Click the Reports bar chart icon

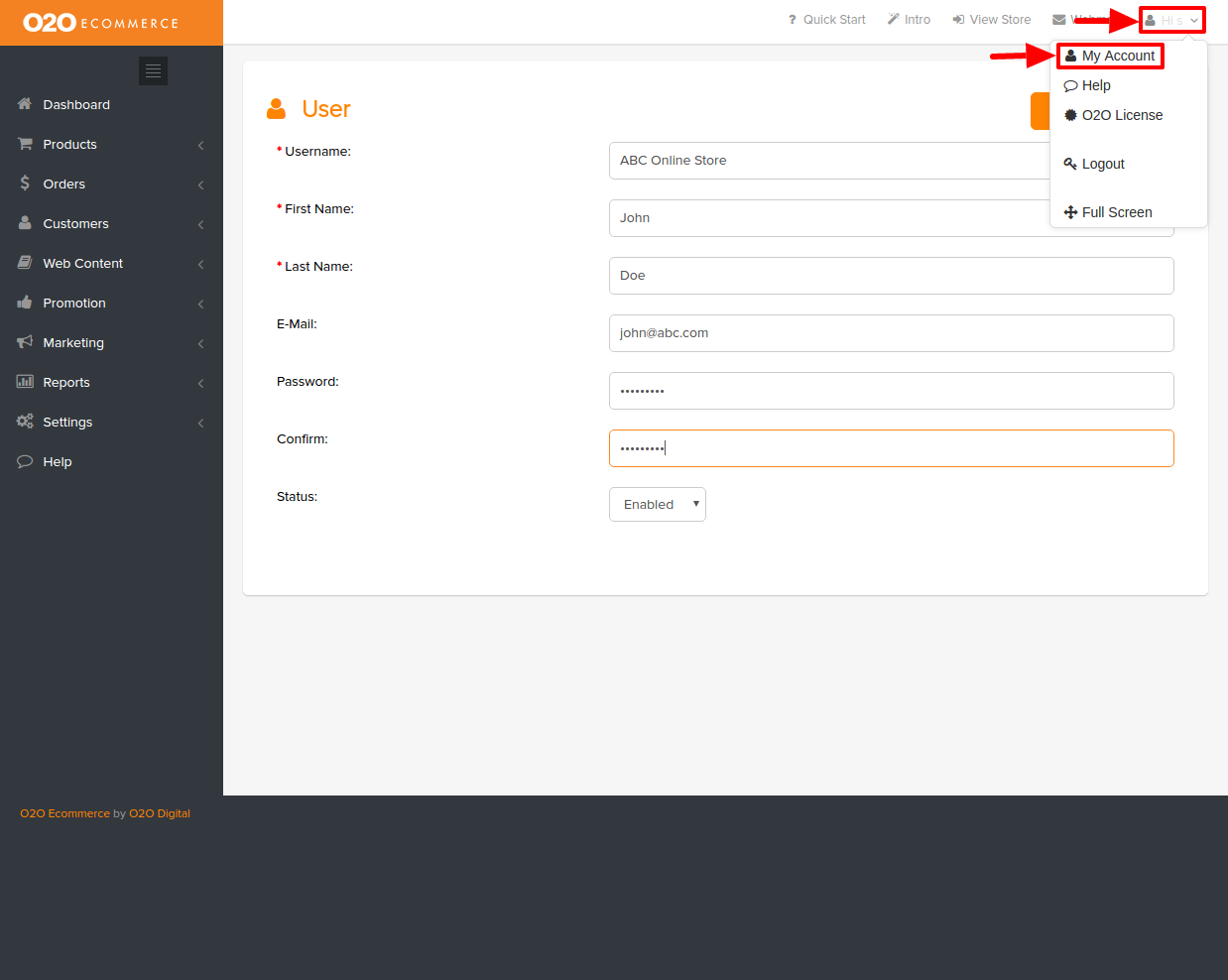pos(25,382)
